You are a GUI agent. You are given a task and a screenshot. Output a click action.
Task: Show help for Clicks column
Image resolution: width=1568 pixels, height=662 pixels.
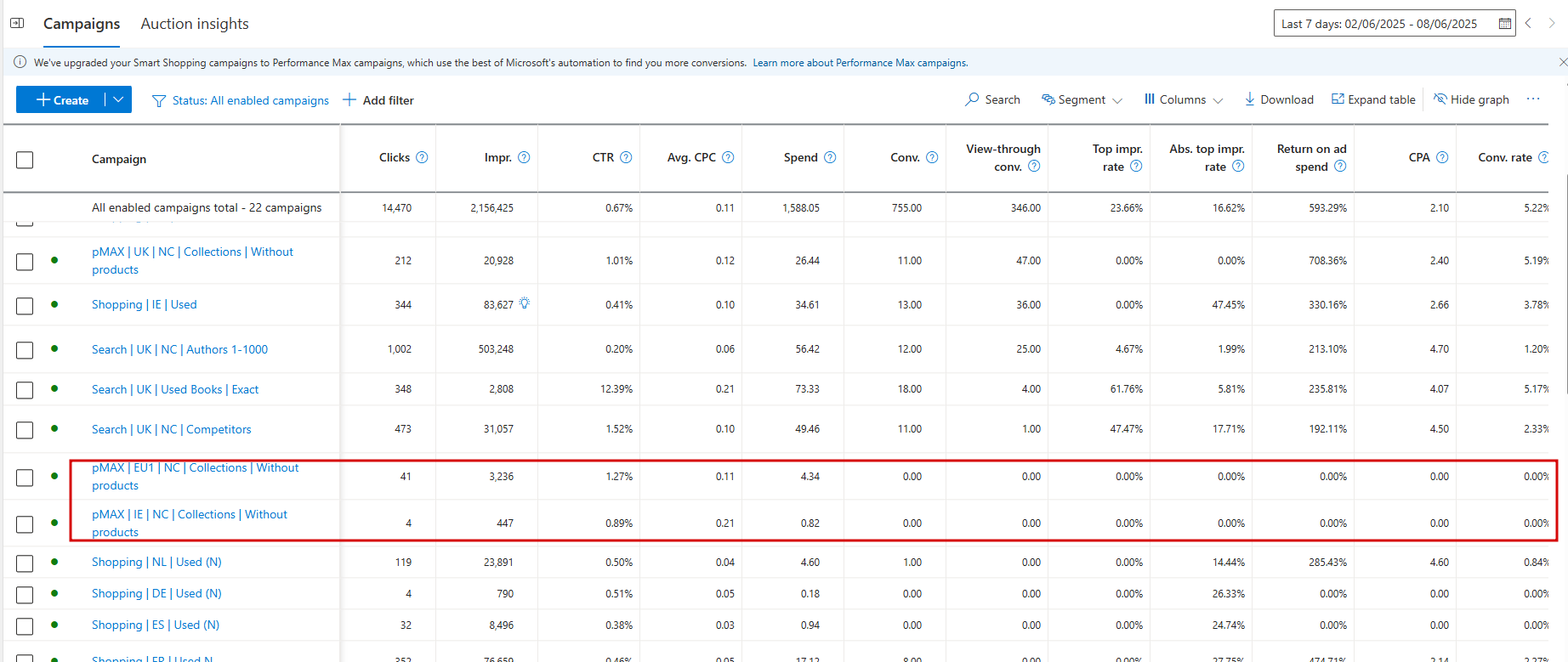click(x=422, y=157)
